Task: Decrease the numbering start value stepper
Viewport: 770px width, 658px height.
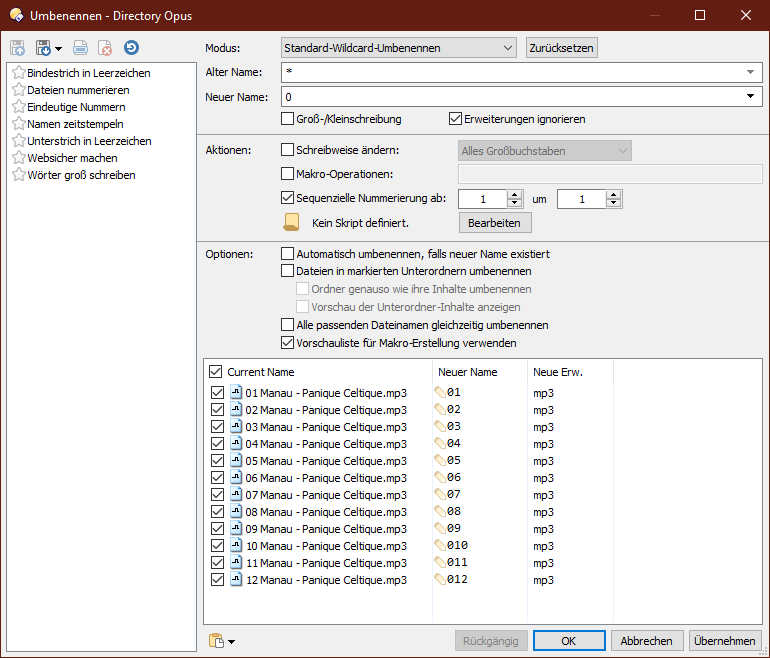Action: point(515,203)
